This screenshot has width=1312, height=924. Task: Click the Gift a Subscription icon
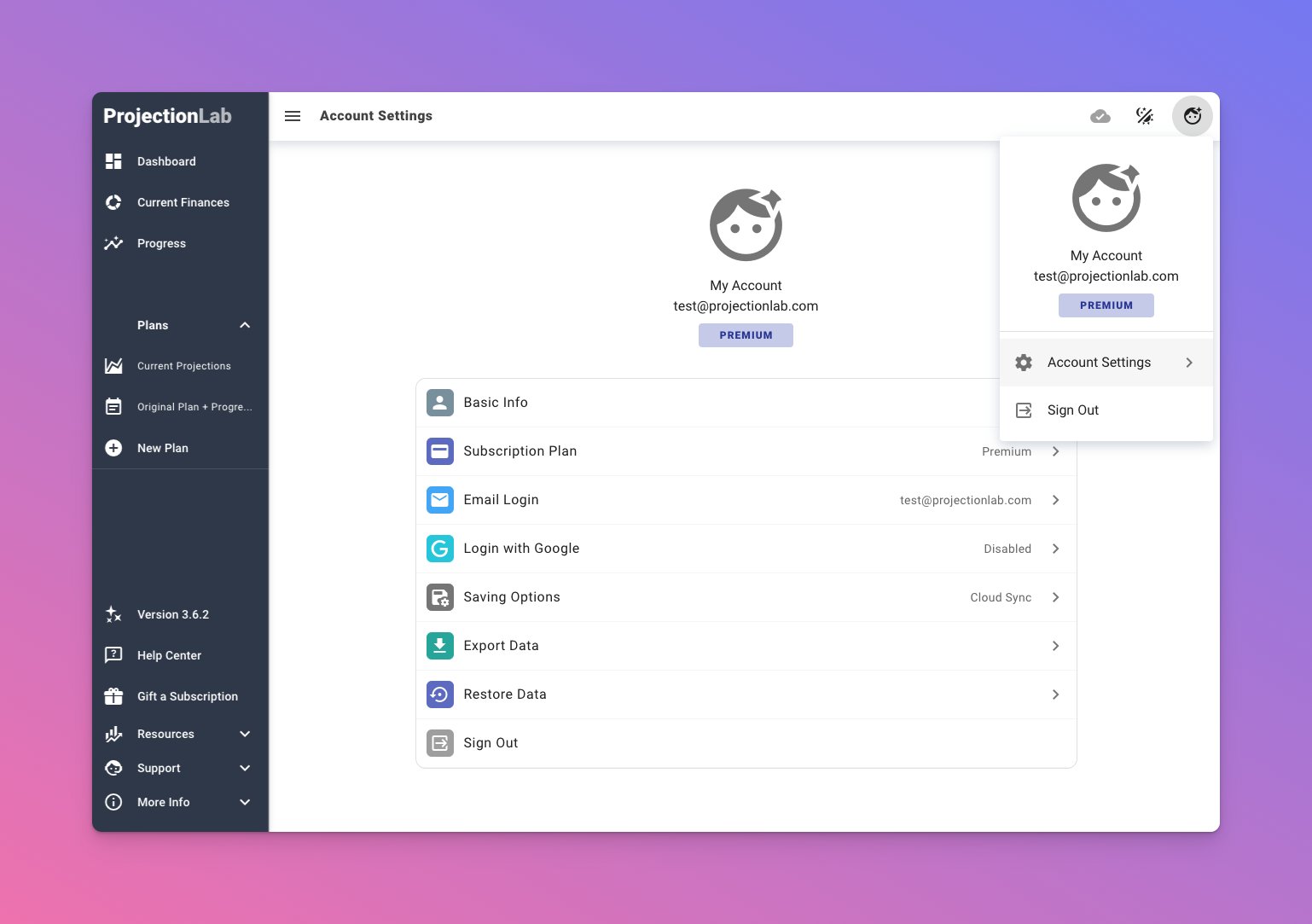coord(113,696)
